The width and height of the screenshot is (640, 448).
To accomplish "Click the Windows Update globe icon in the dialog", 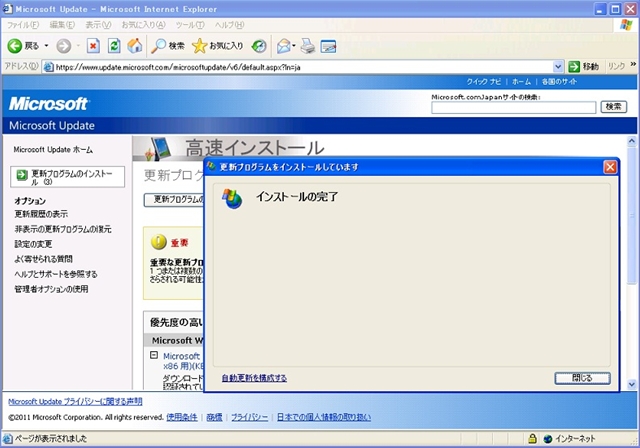I will pos(232,199).
